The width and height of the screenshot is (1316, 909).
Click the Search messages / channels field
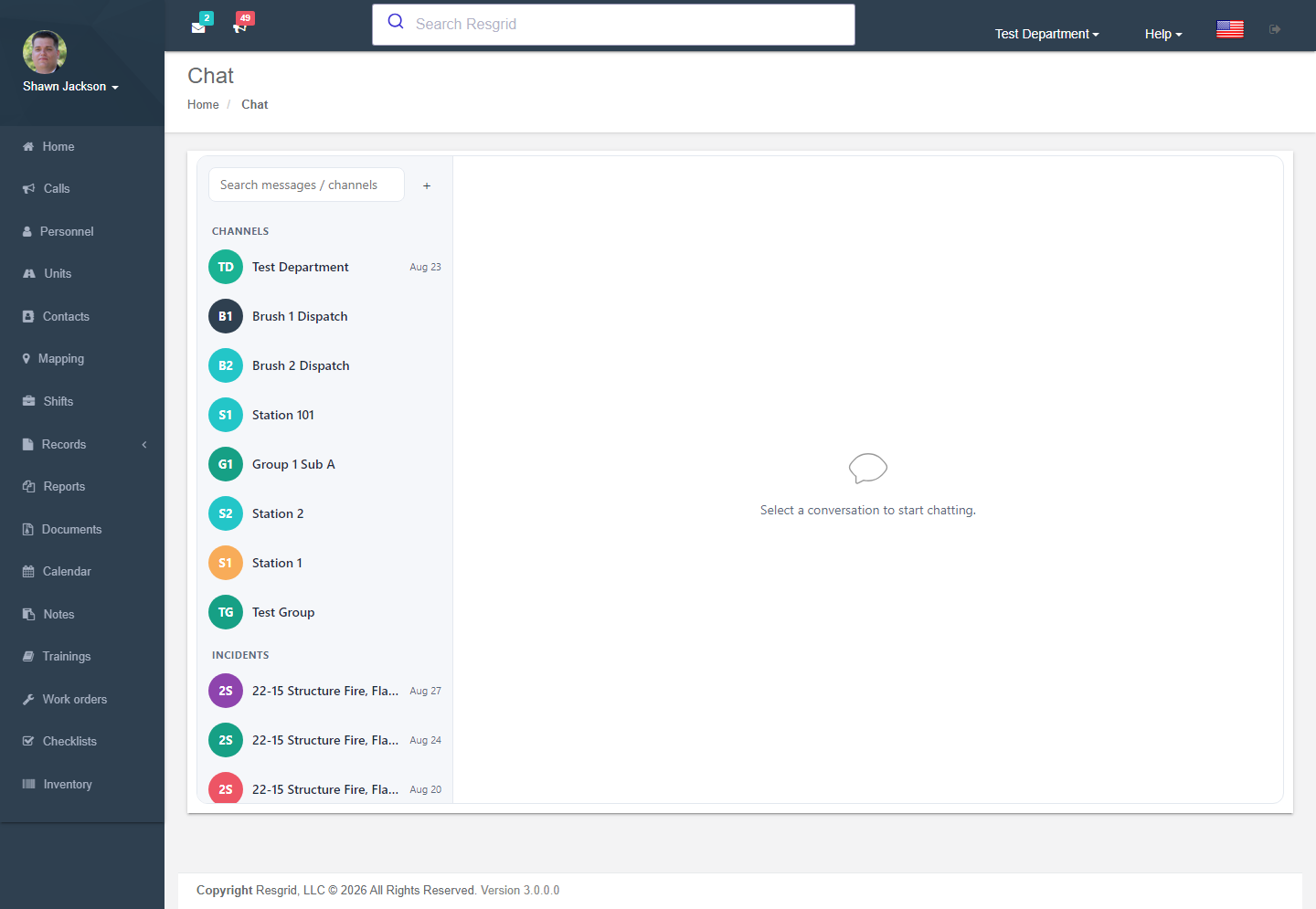(306, 185)
